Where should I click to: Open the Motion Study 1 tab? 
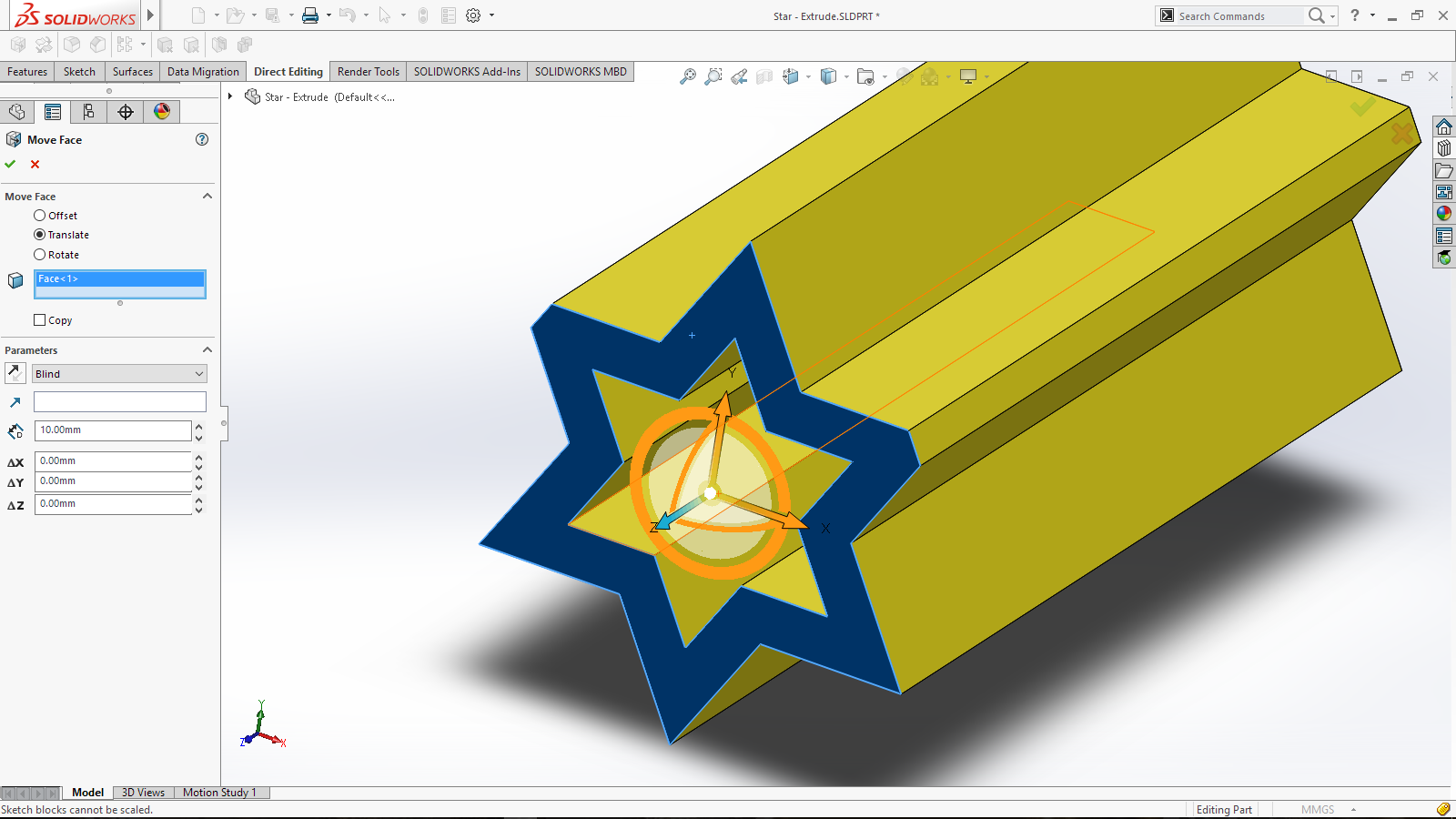[x=219, y=793]
